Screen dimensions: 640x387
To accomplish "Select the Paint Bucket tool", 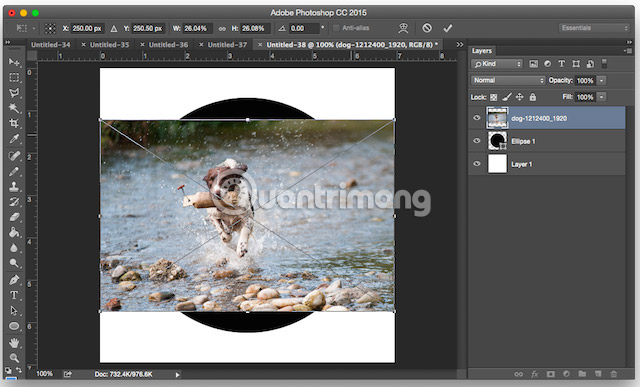I will 14,232.
